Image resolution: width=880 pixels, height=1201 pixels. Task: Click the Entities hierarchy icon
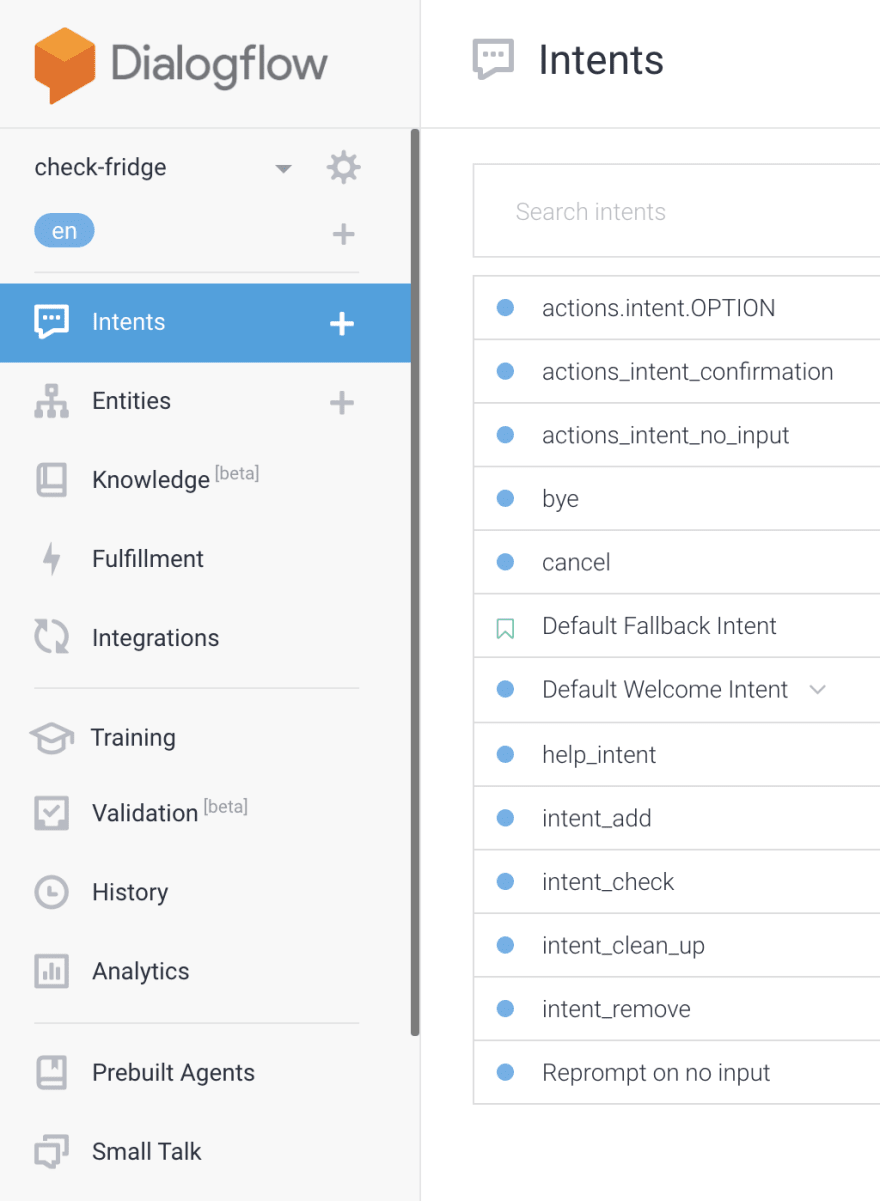point(52,401)
